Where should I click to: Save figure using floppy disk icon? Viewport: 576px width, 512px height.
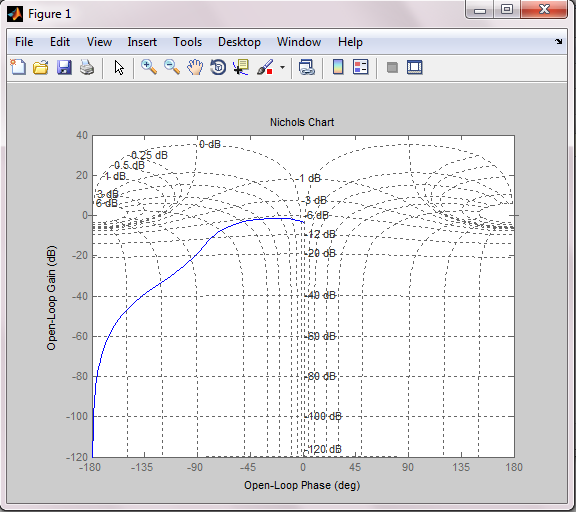point(64,68)
